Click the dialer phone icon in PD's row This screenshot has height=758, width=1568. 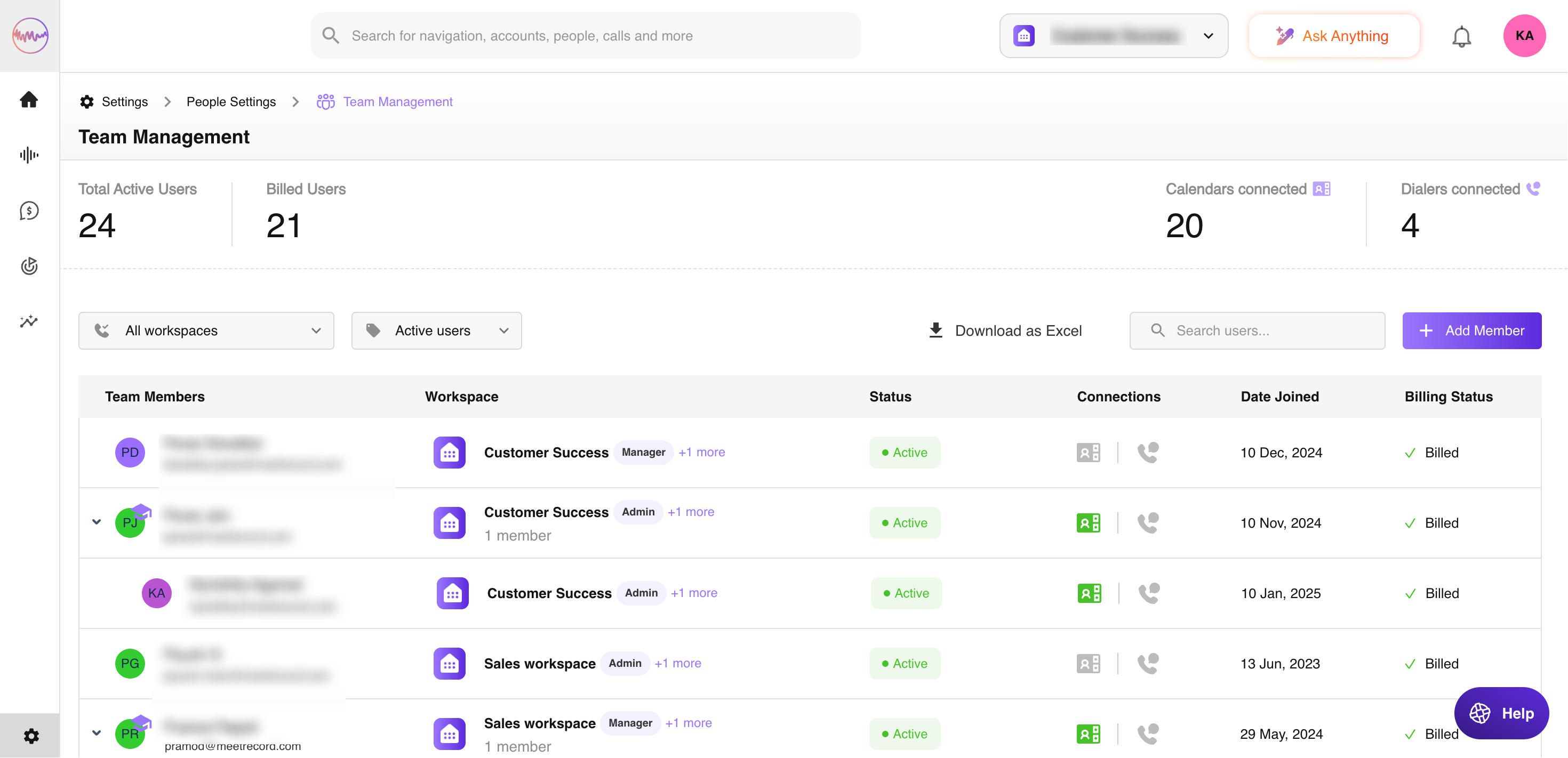tap(1147, 453)
